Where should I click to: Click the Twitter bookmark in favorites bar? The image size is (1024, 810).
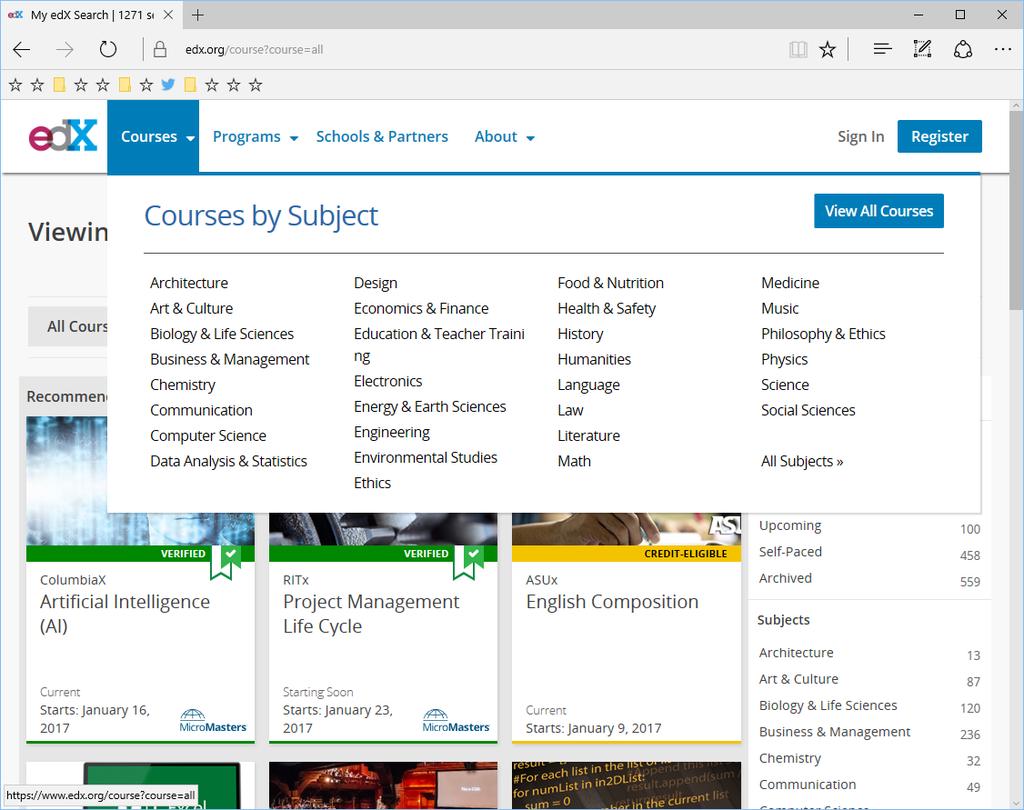(x=168, y=84)
